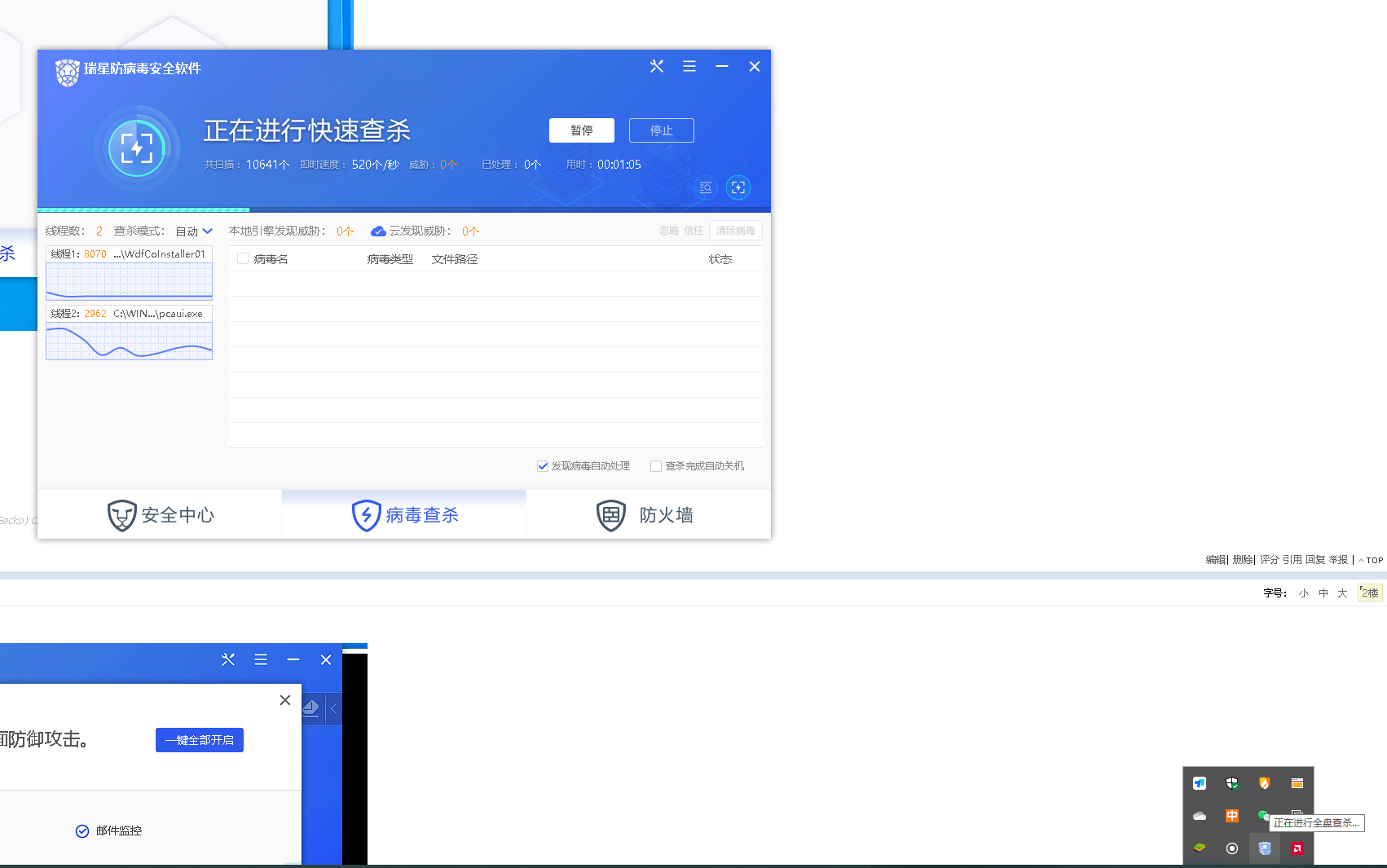Click 信任 link above results table
Screen dimensions: 1387x868
click(693, 231)
